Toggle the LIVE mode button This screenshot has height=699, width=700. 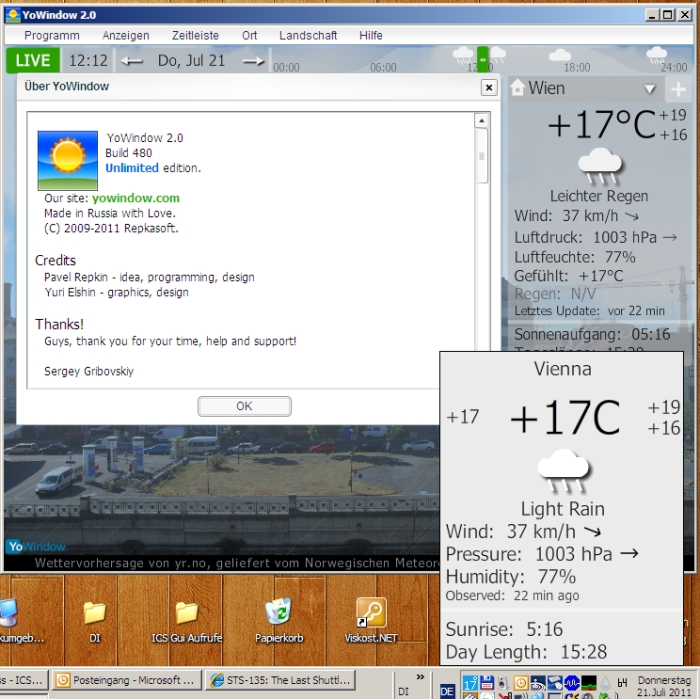pos(33,60)
